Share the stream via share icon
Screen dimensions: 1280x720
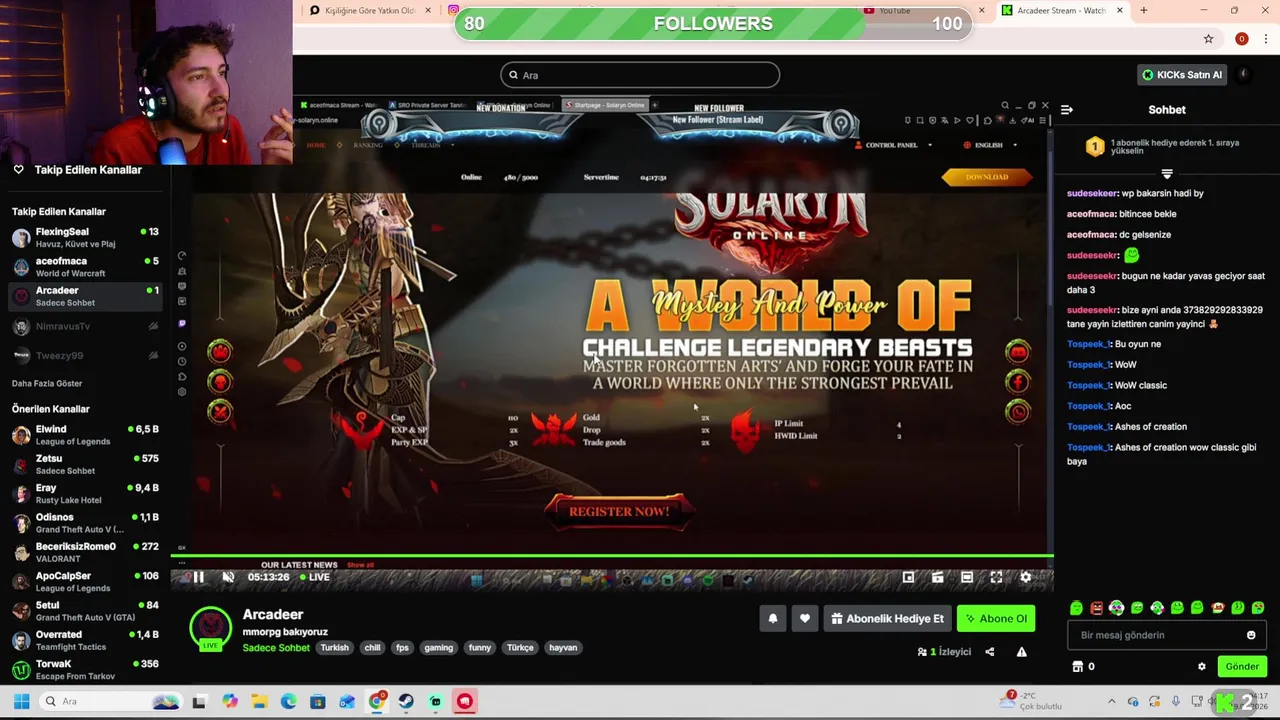click(989, 652)
